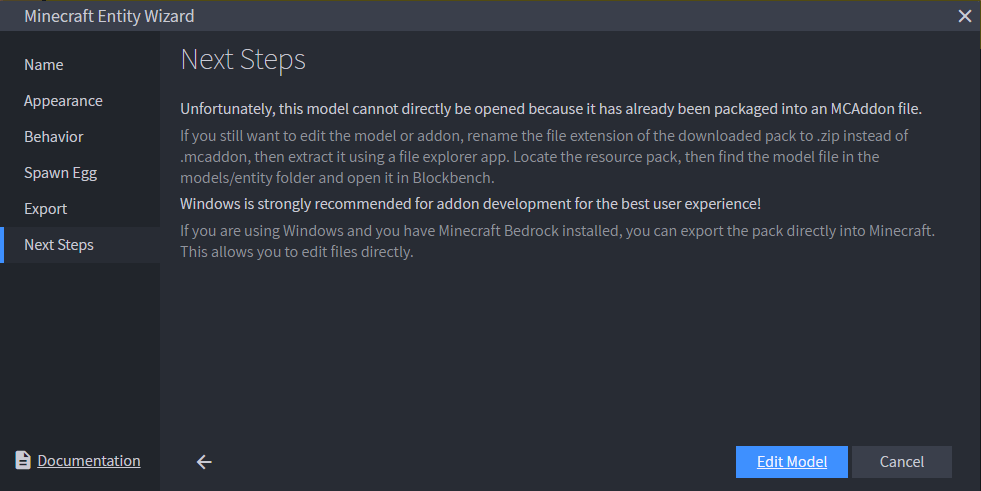Click the Edit Model button
Viewport: 981px width, 491px height.
[791, 462]
